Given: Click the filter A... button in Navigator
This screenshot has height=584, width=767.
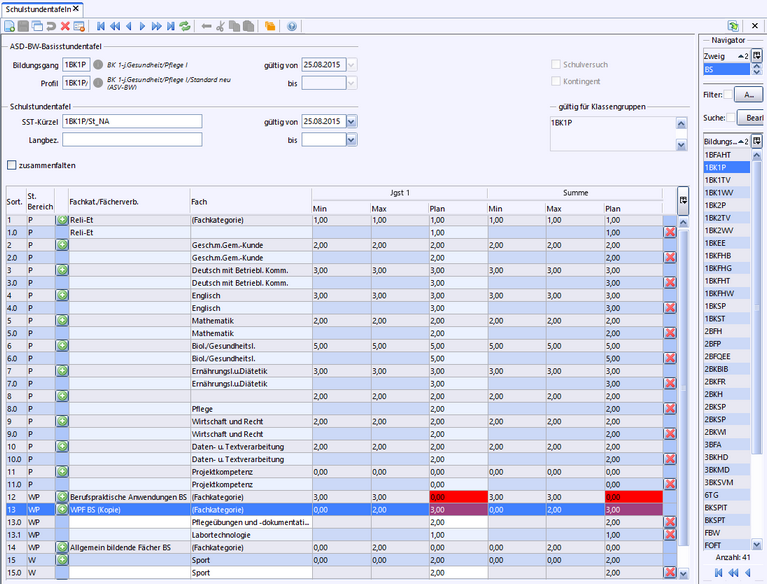Looking at the screenshot, I should tap(748, 94).
